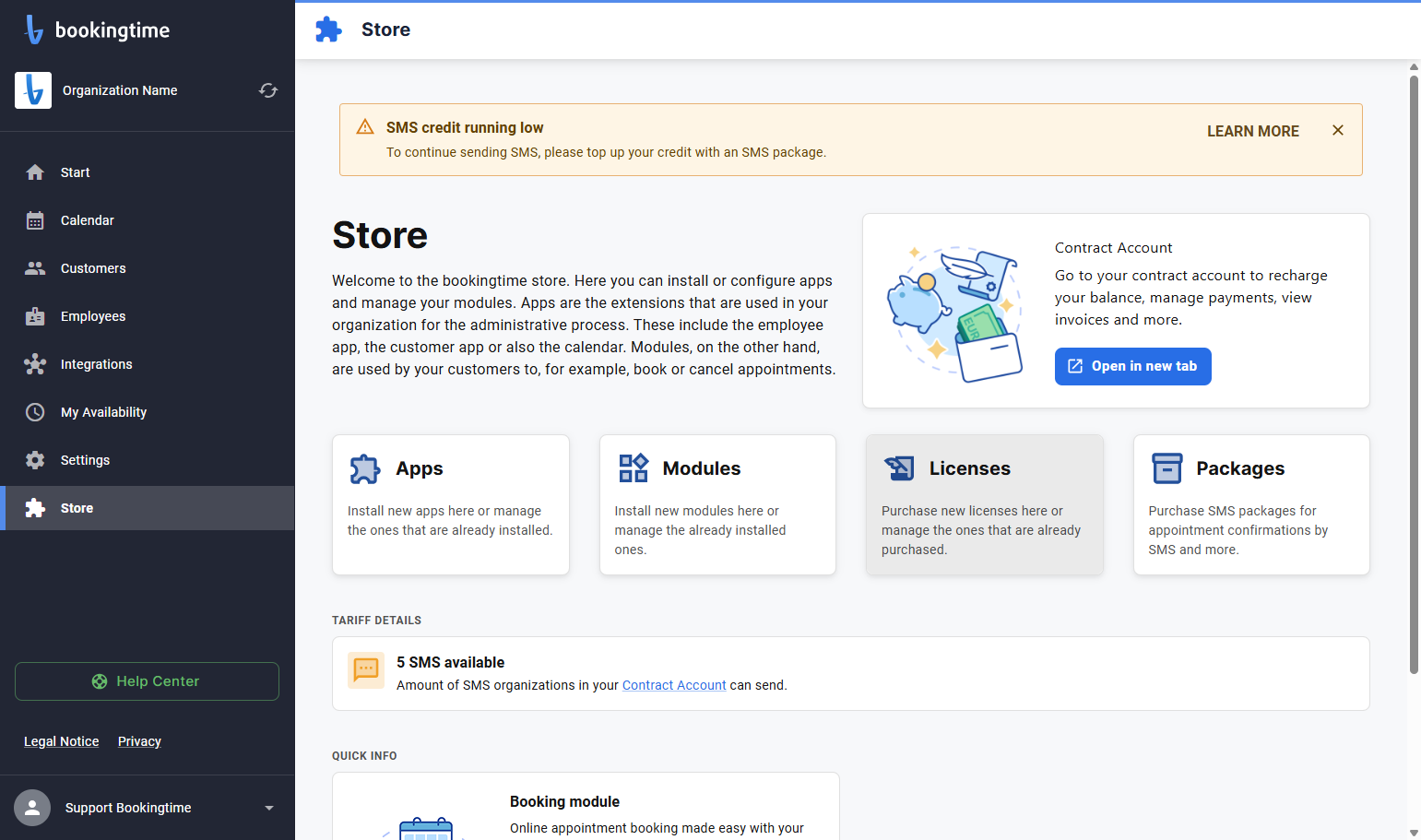Open the Help Center button

pyautogui.click(x=147, y=681)
